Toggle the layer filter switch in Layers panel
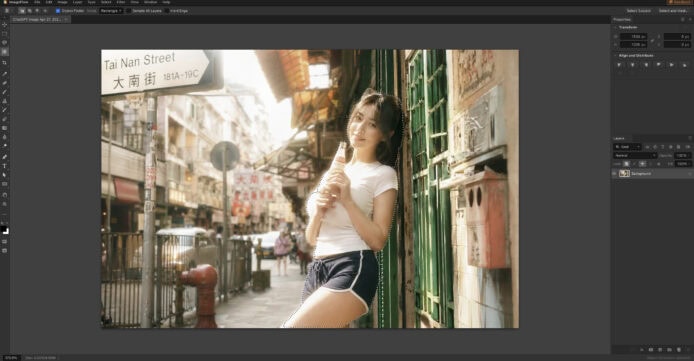This screenshot has width=694, height=361. tap(688, 147)
